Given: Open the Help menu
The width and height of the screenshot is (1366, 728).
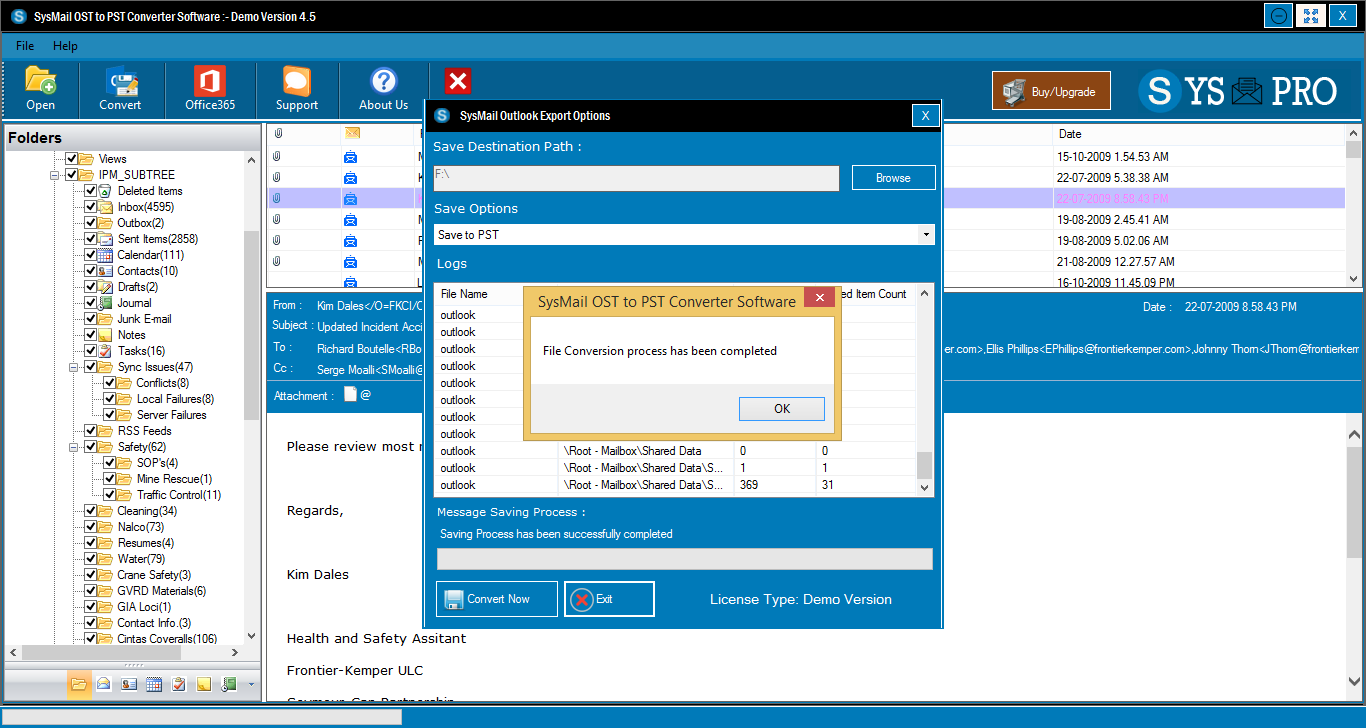Looking at the screenshot, I should 65,46.
